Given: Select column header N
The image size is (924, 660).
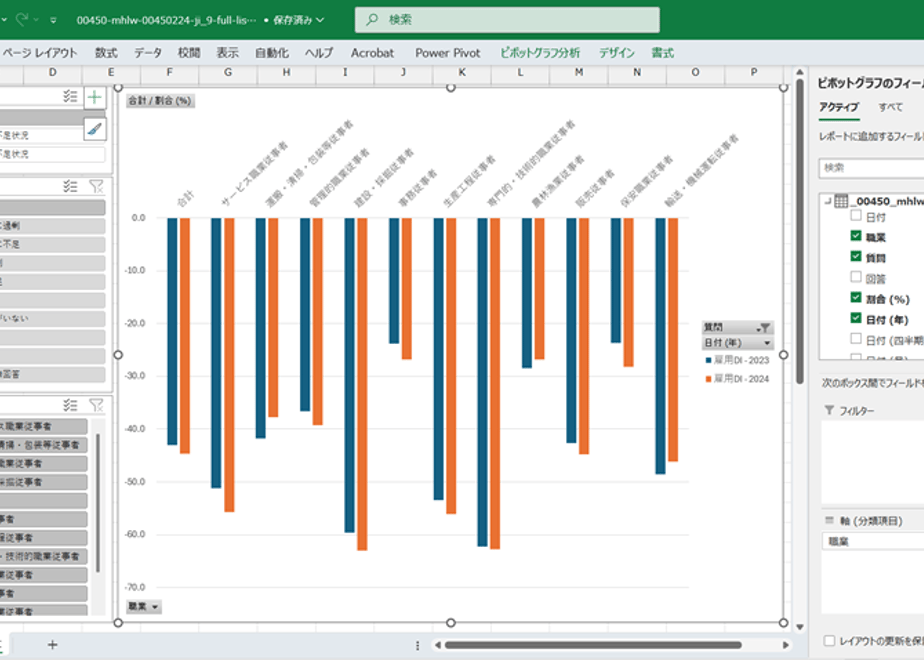Looking at the screenshot, I should [637, 72].
